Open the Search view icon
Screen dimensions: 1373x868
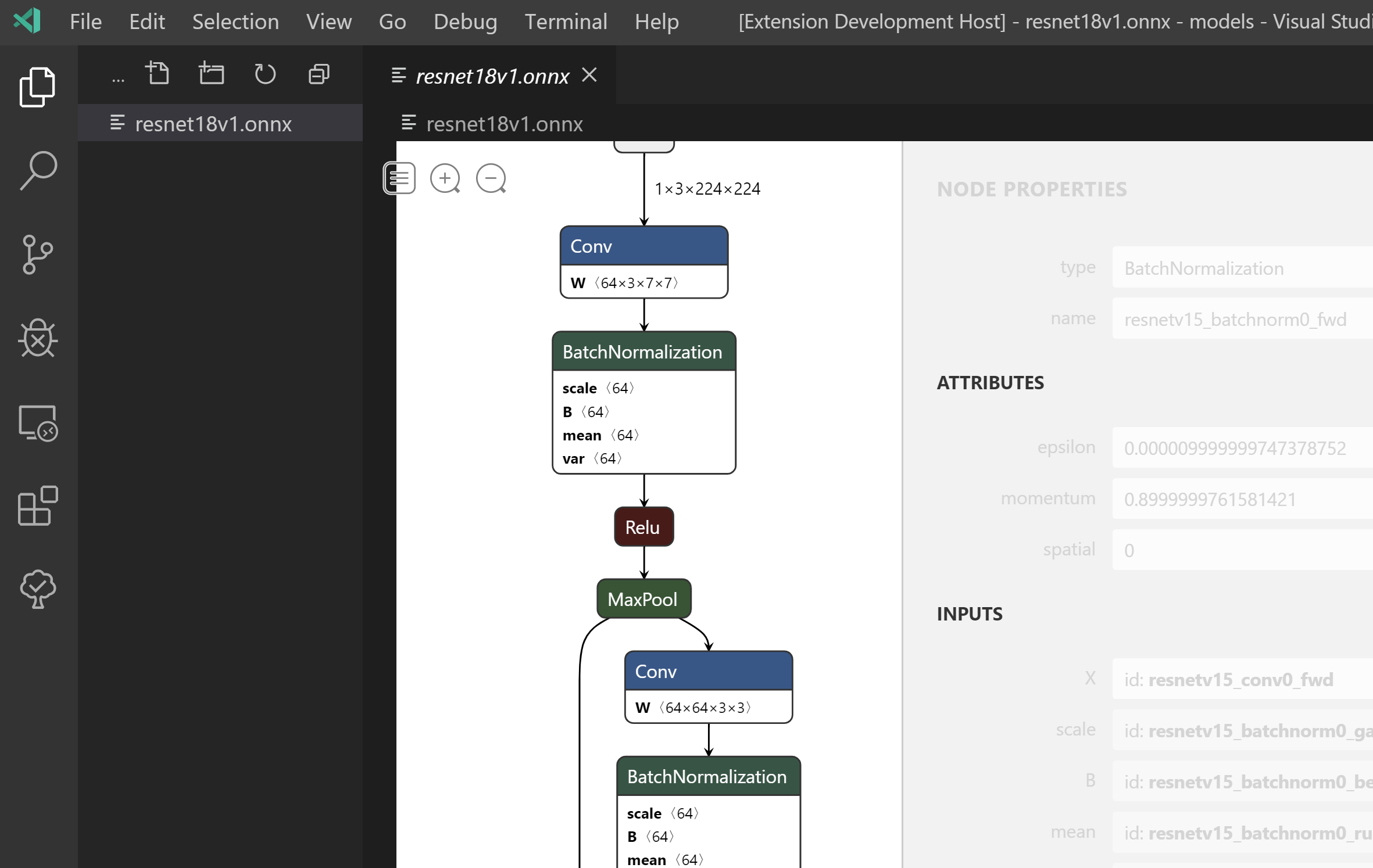pyautogui.click(x=37, y=171)
